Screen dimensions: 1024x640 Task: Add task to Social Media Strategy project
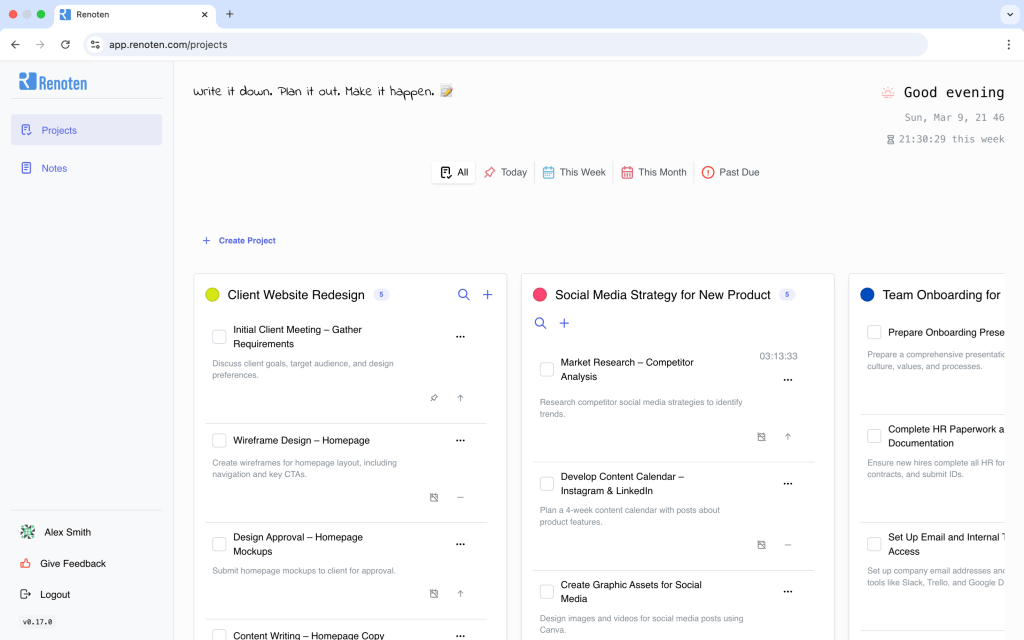(x=564, y=323)
